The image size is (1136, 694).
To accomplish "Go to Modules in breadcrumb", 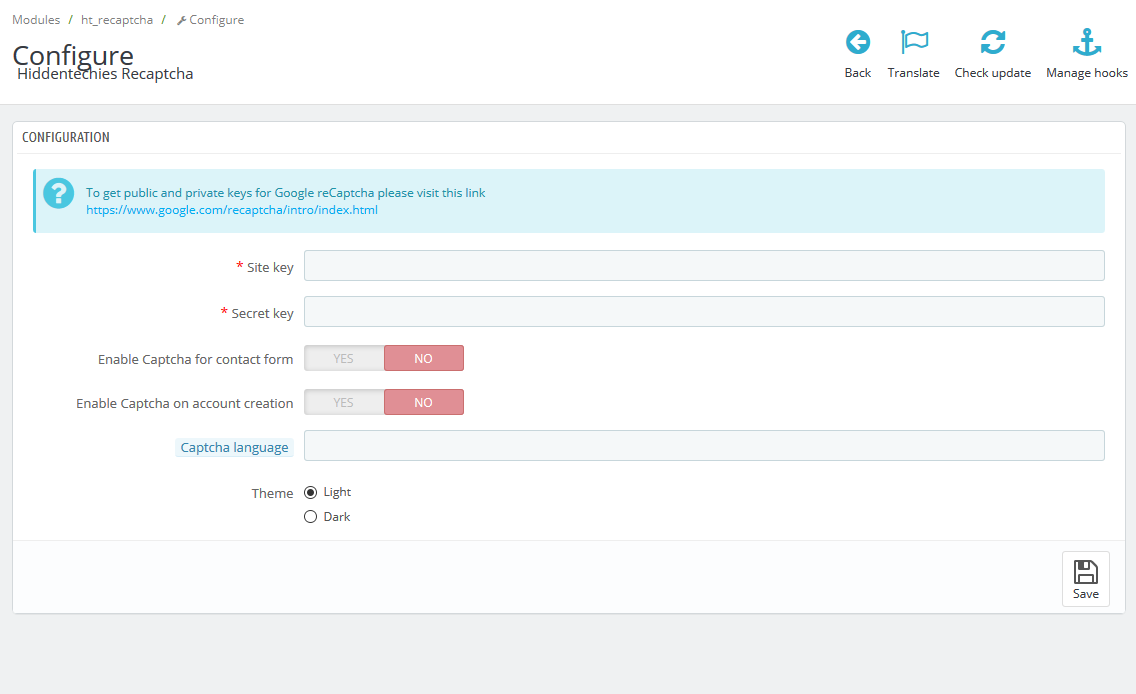I will (x=36, y=20).
